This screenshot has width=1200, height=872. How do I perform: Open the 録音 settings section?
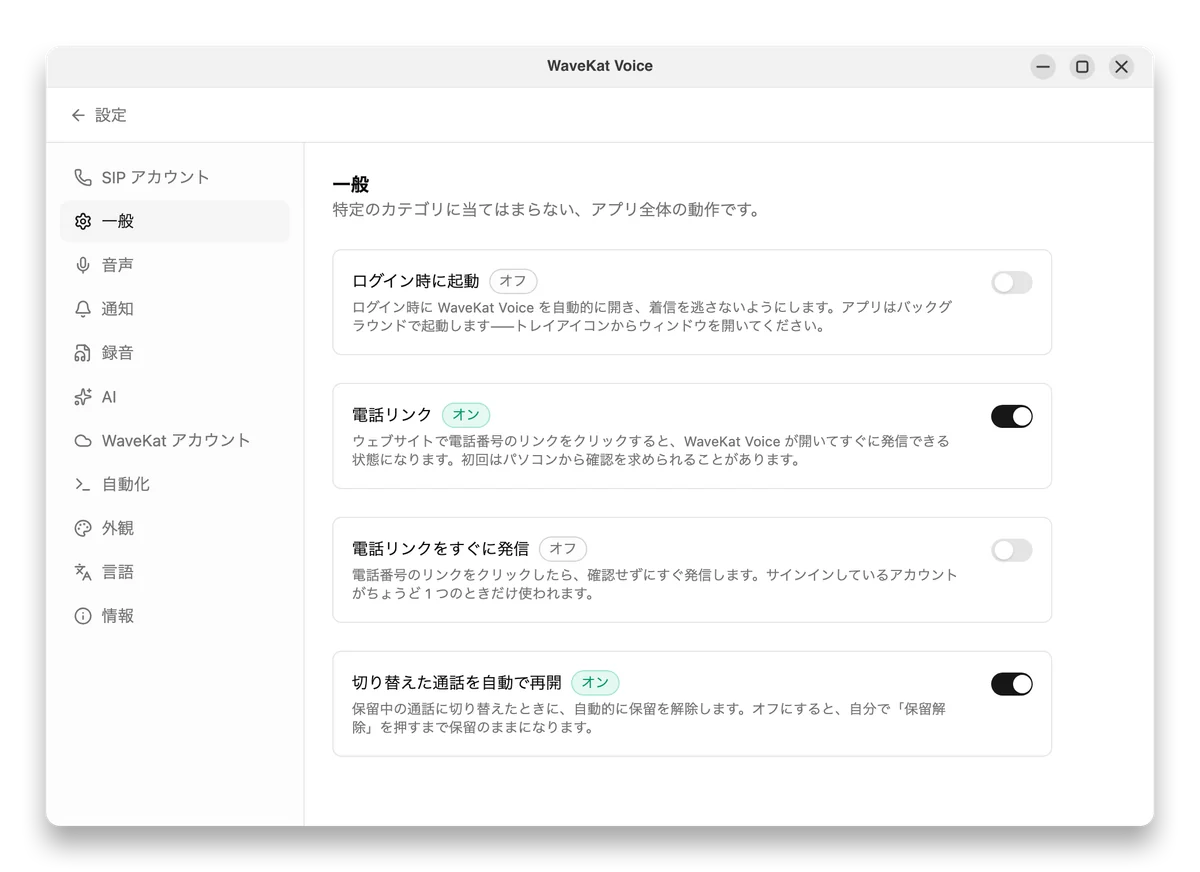coord(175,353)
